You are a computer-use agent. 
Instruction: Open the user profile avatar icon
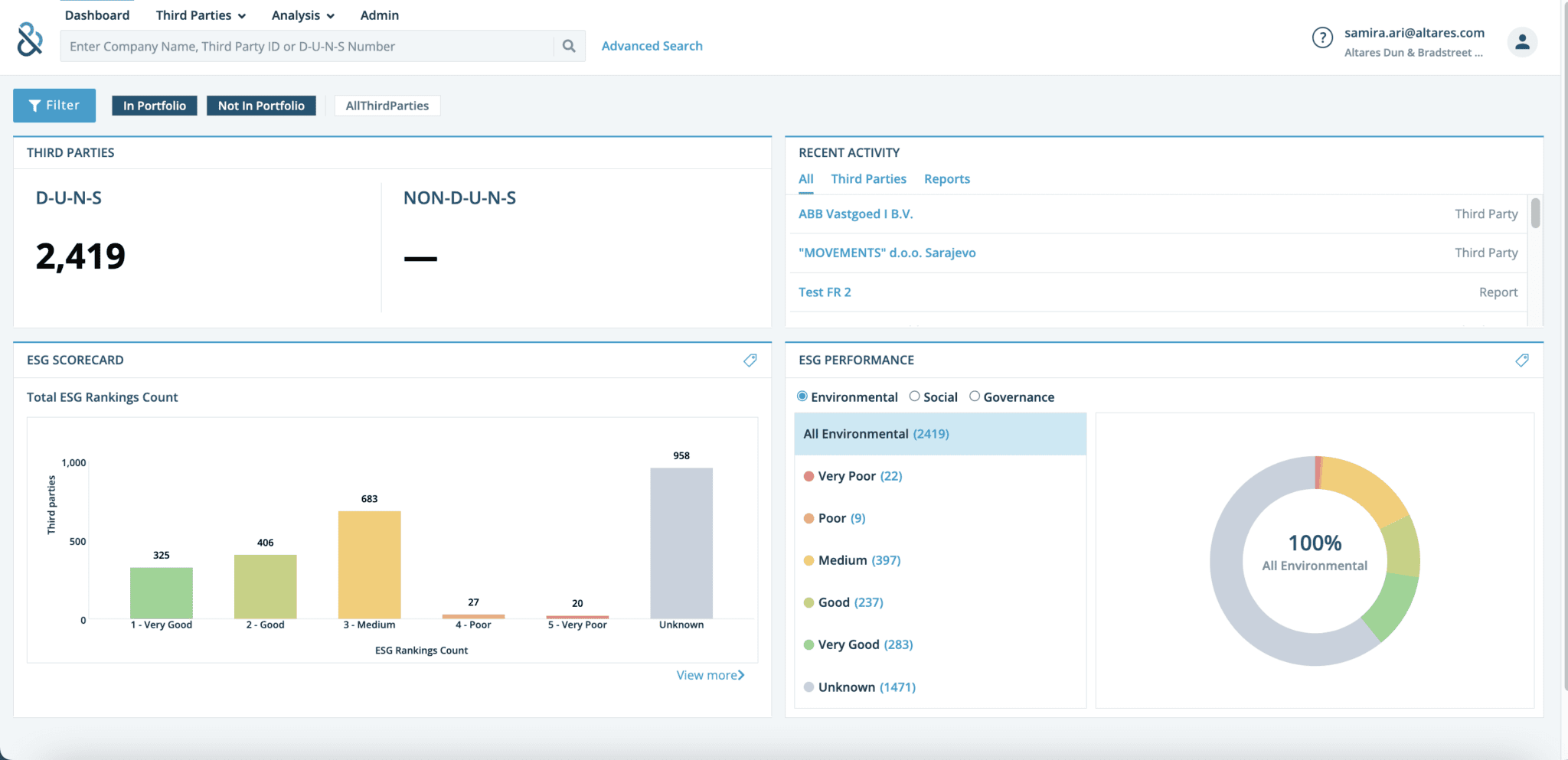(x=1522, y=42)
